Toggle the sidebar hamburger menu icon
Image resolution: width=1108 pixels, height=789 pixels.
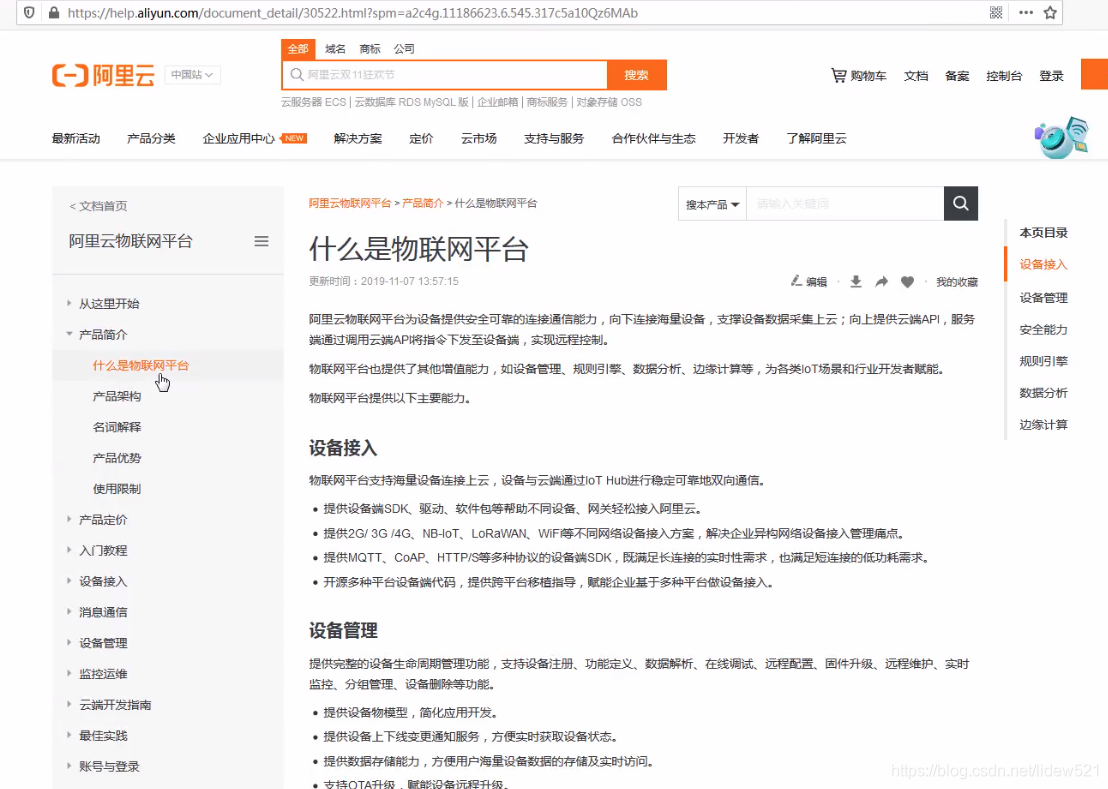point(261,242)
